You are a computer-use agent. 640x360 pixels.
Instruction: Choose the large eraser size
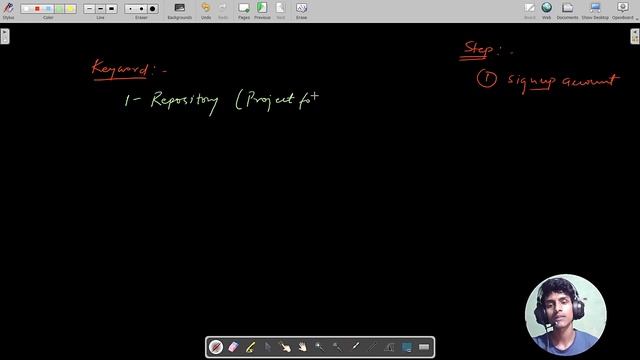click(153, 9)
